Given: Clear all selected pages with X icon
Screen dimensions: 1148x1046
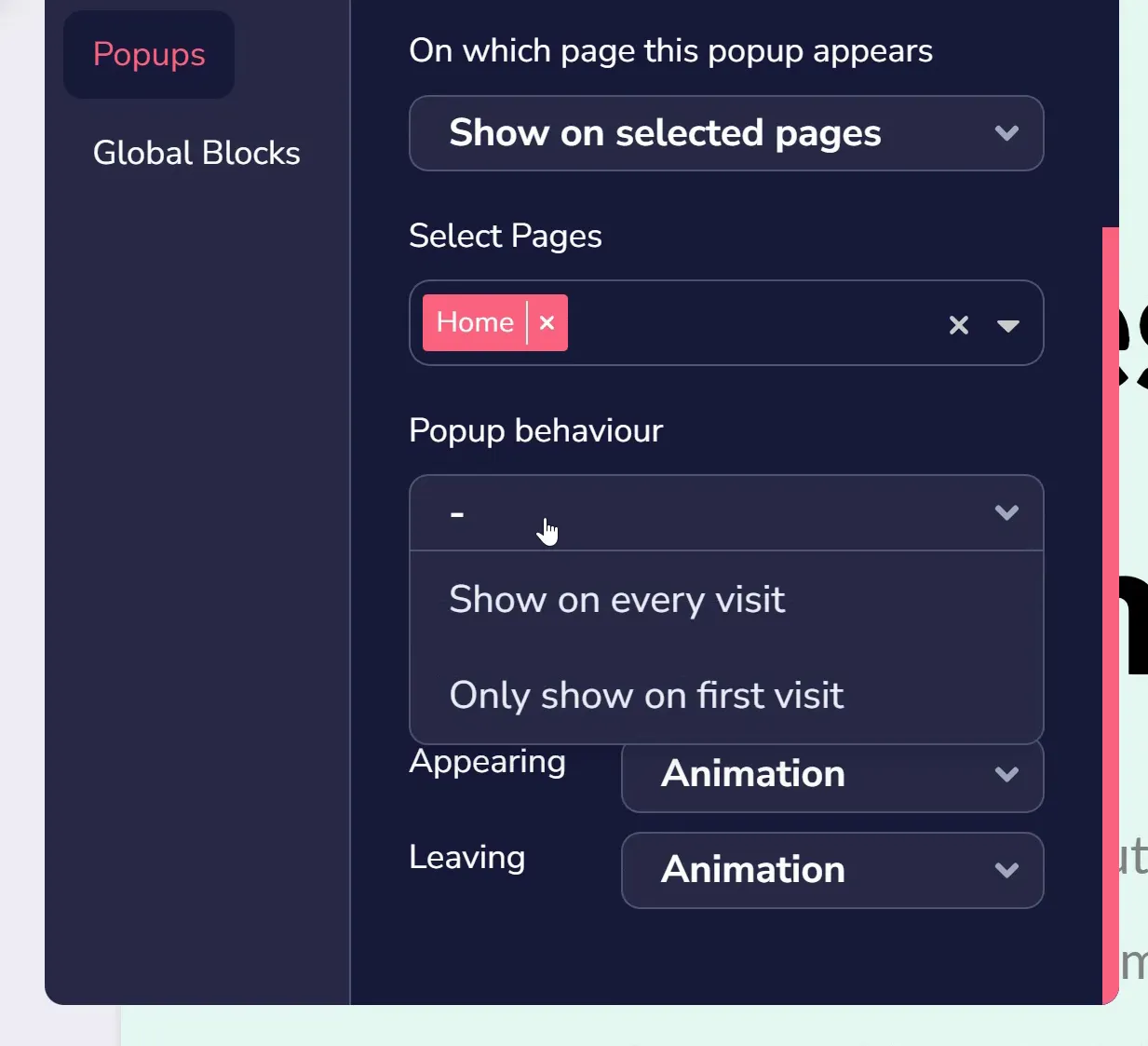Looking at the screenshot, I should (x=959, y=324).
